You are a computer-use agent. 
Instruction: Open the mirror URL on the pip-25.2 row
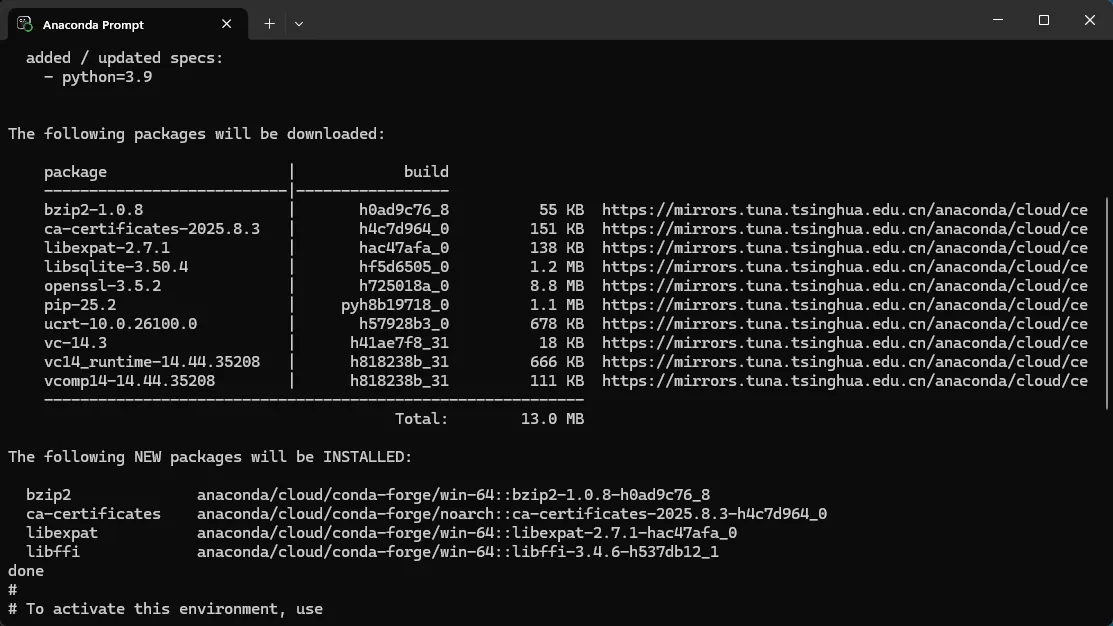tap(844, 305)
